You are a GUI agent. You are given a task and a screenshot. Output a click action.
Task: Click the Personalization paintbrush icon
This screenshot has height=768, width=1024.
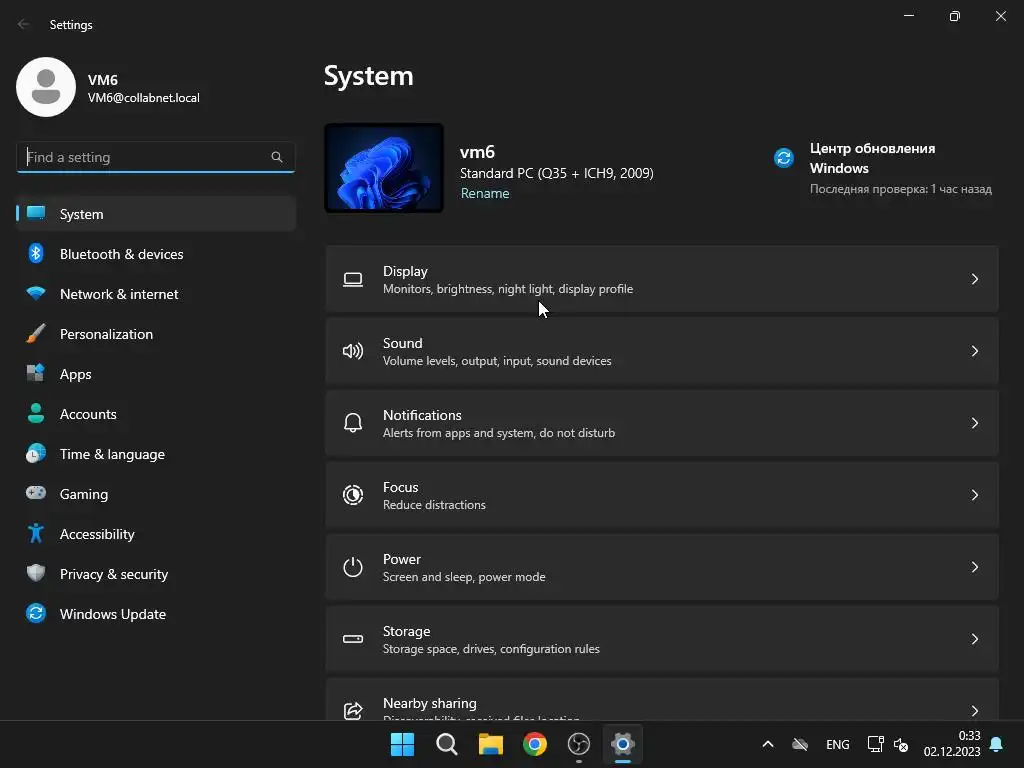[36, 334]
